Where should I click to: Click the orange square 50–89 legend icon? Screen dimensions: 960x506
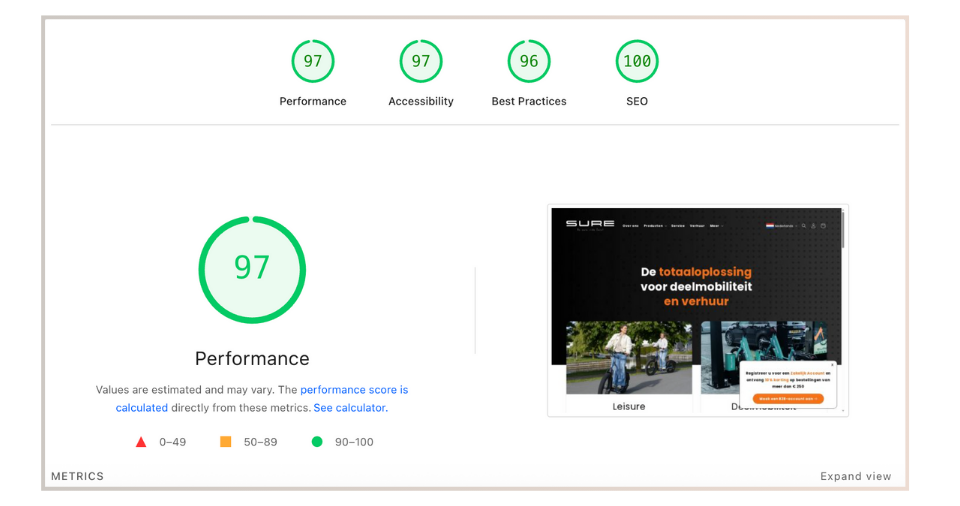[225, 442]
